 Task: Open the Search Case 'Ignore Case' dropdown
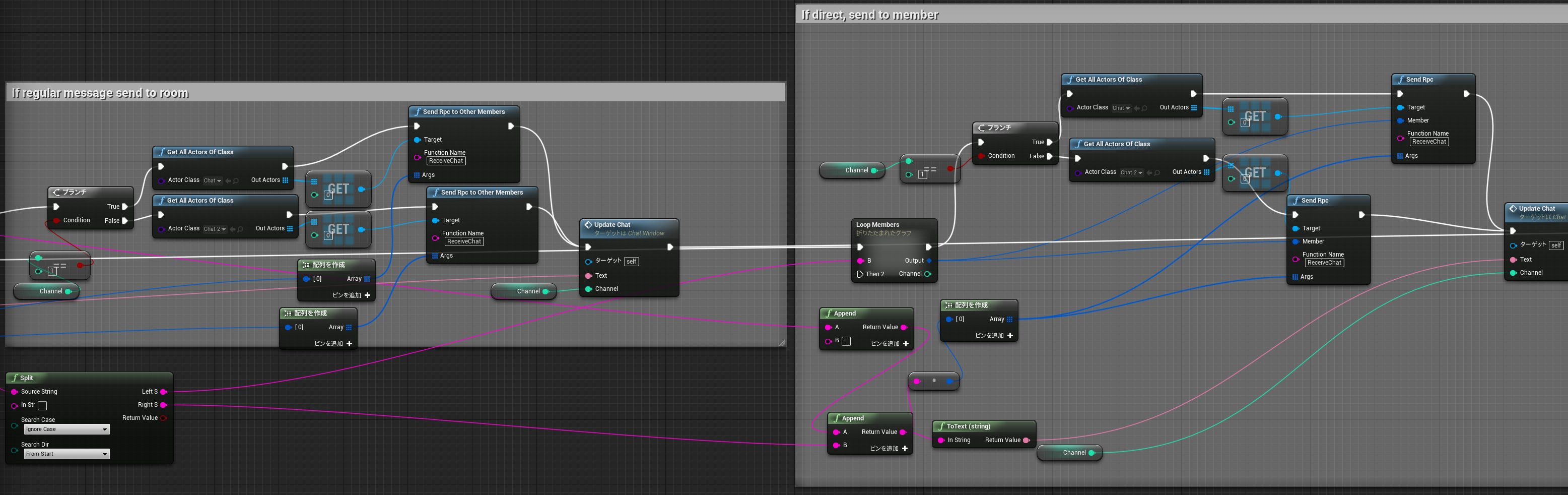pos(66,429)
